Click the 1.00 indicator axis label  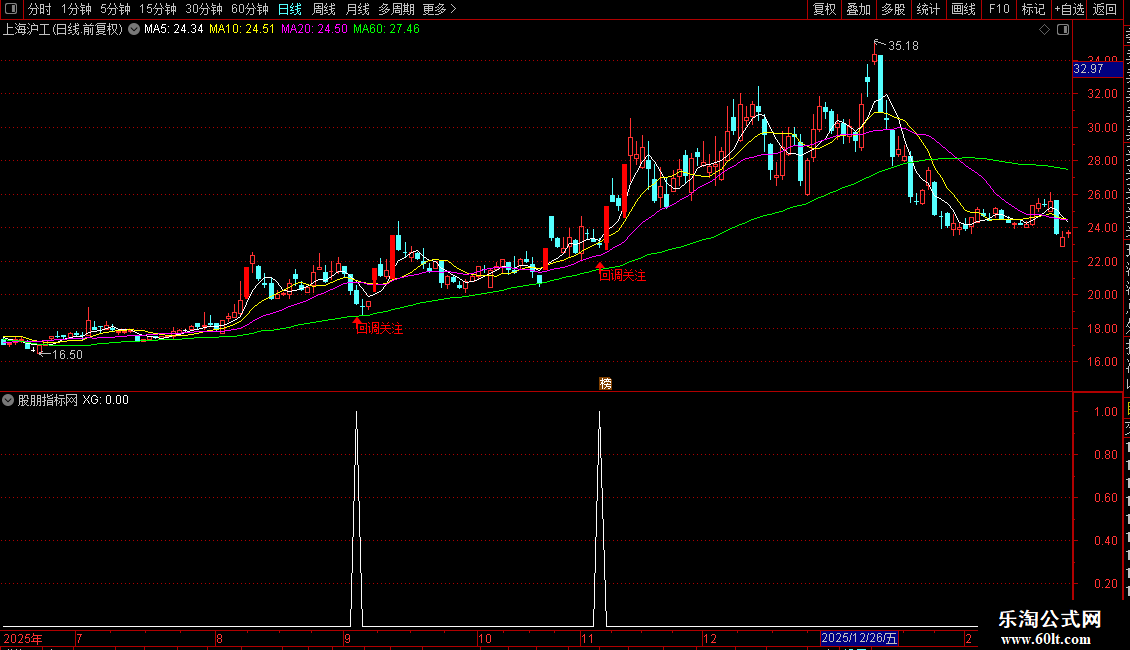[1106, 411]
